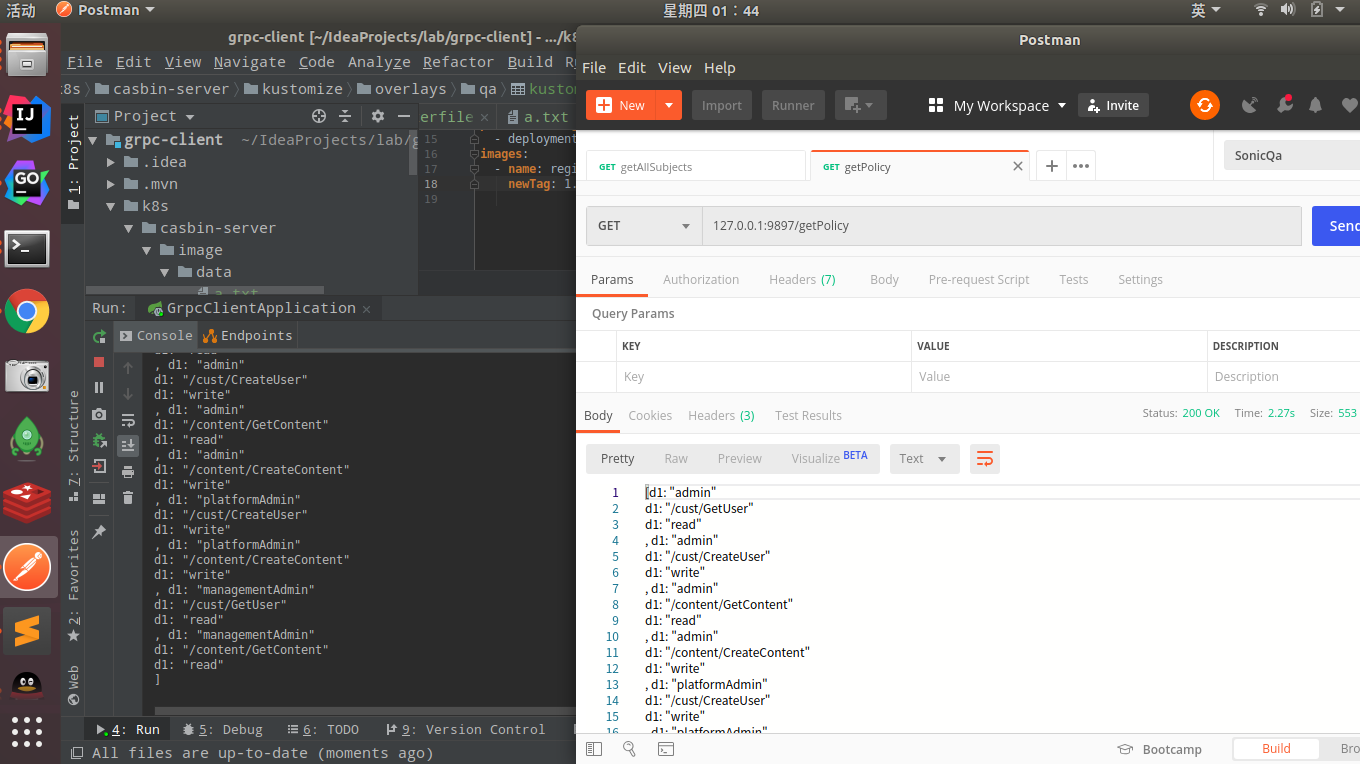Switch to Endpoints tab in Run panel
This screenshot has height=764, width=1360.
(x=248, y=336)
